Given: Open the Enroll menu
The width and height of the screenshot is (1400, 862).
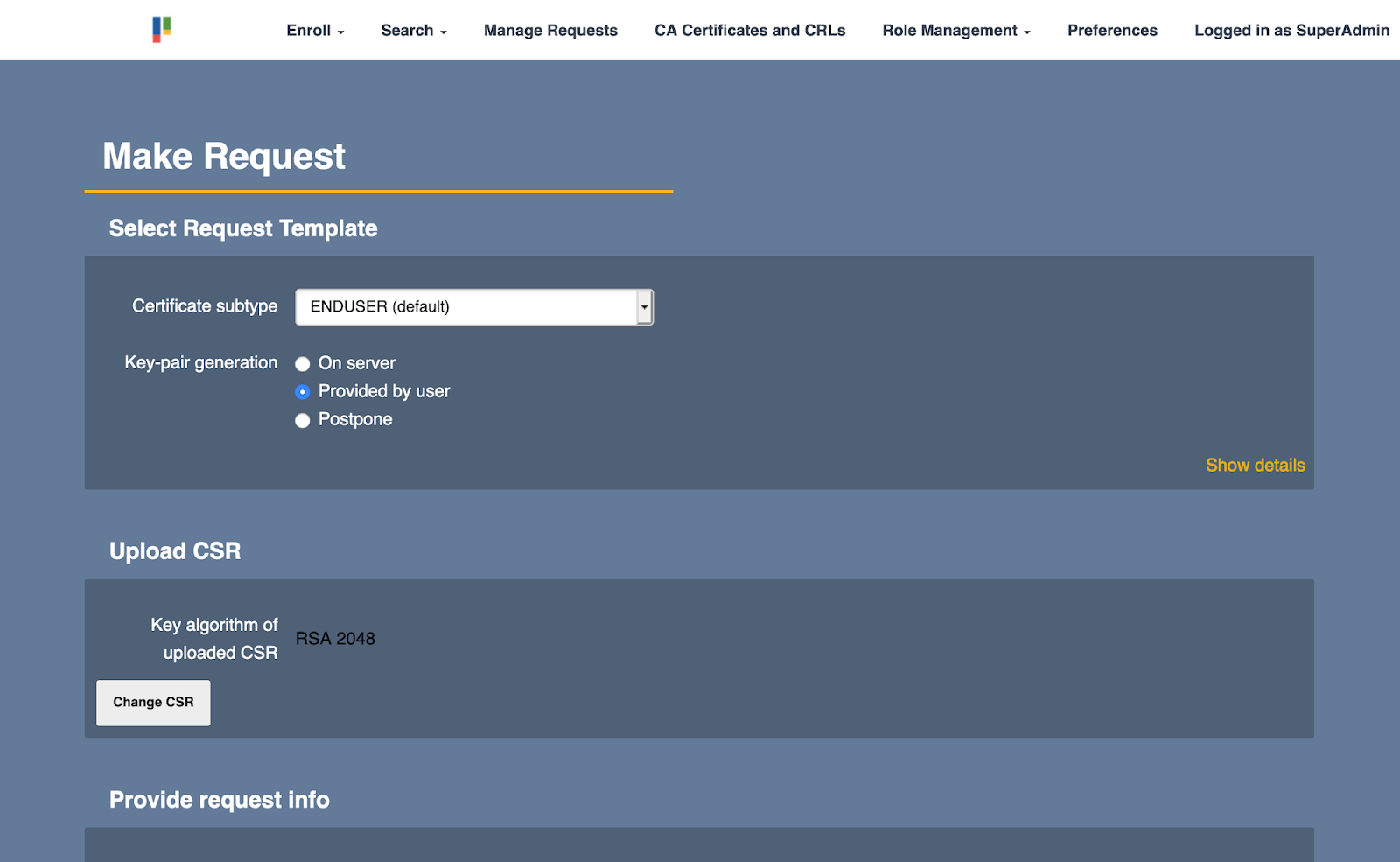Looking at the screenshot, I should coord(310,30).
